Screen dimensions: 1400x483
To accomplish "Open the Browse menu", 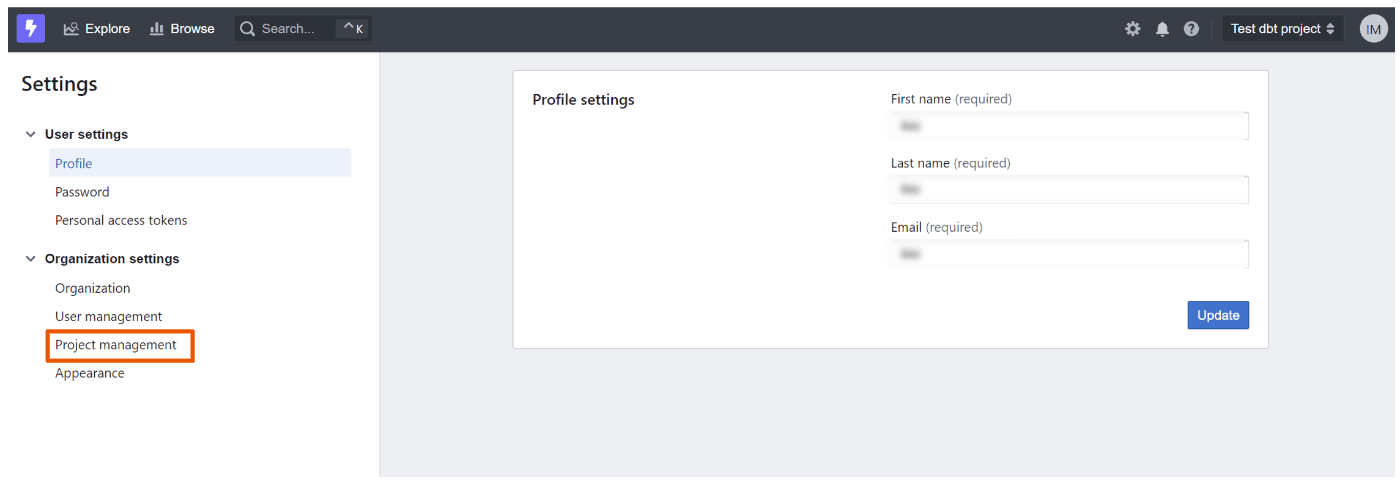I will [x=182, y=29].
